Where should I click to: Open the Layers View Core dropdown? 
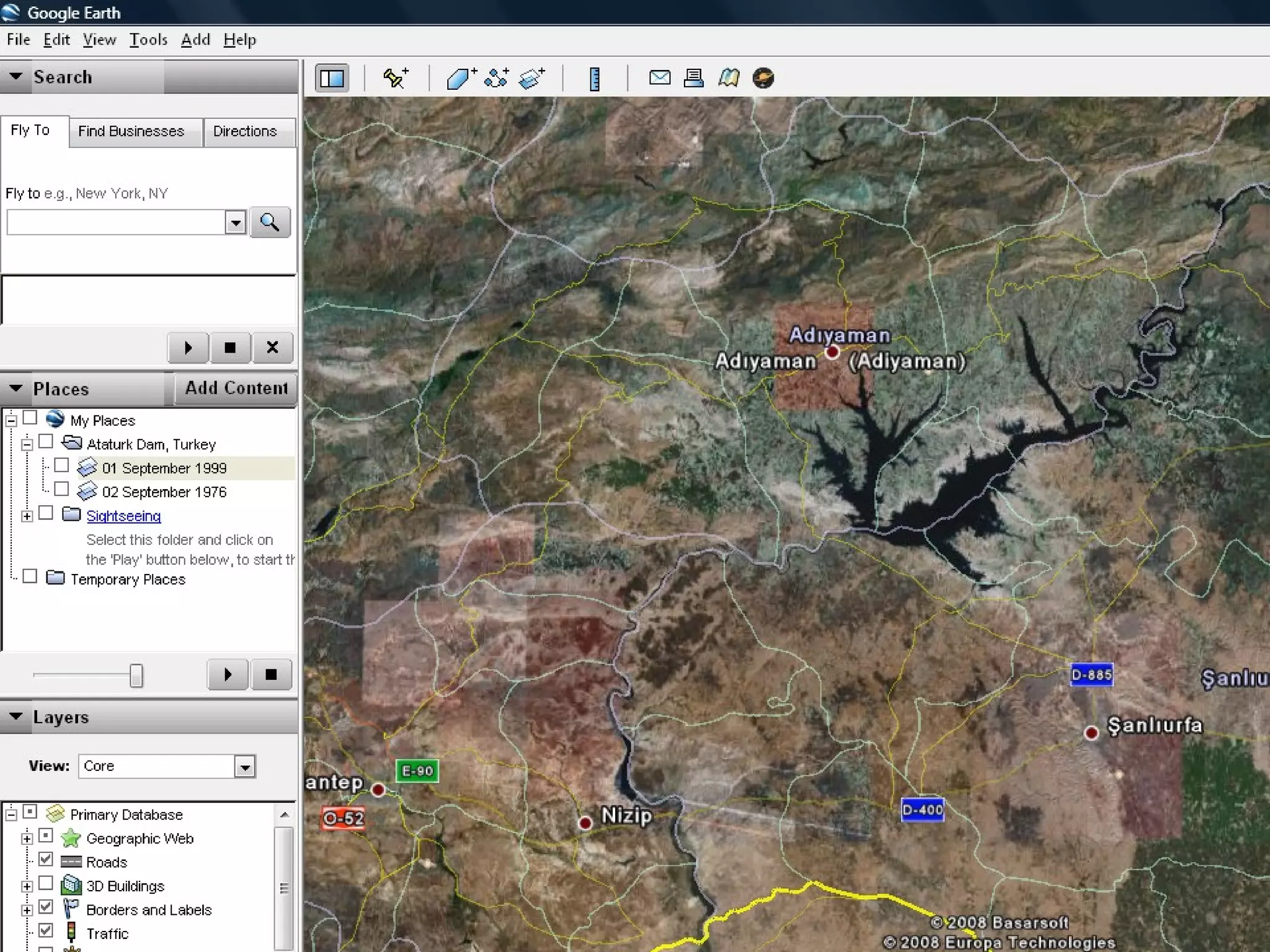pyautogui.click(x=245, y=767)
